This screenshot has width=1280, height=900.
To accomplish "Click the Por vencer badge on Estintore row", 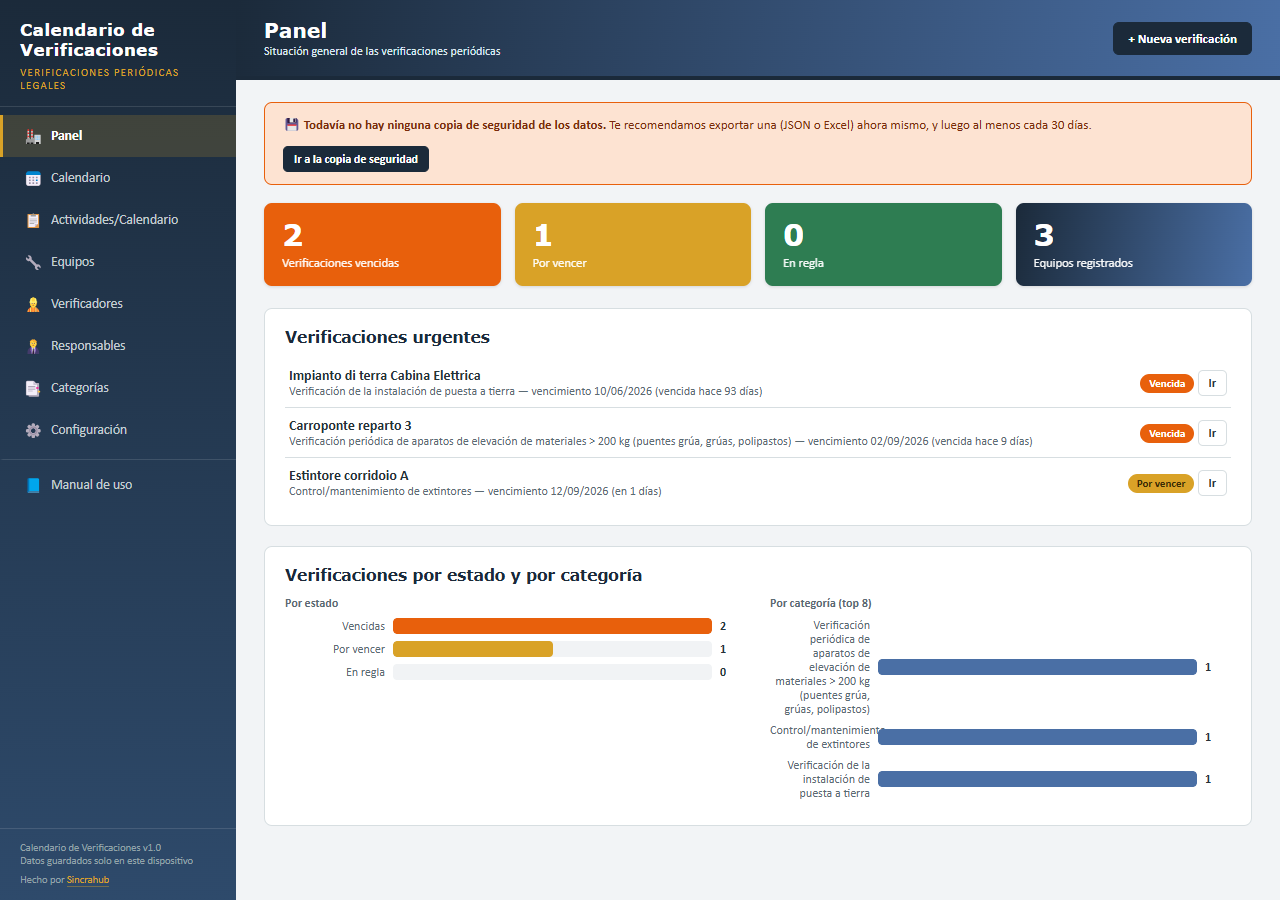I will point(1161,483).
